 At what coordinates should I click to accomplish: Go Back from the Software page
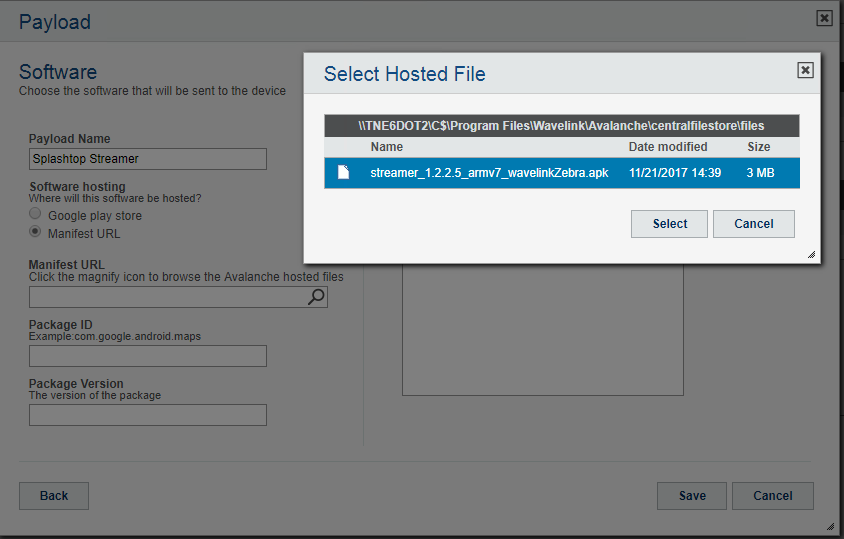54,496
